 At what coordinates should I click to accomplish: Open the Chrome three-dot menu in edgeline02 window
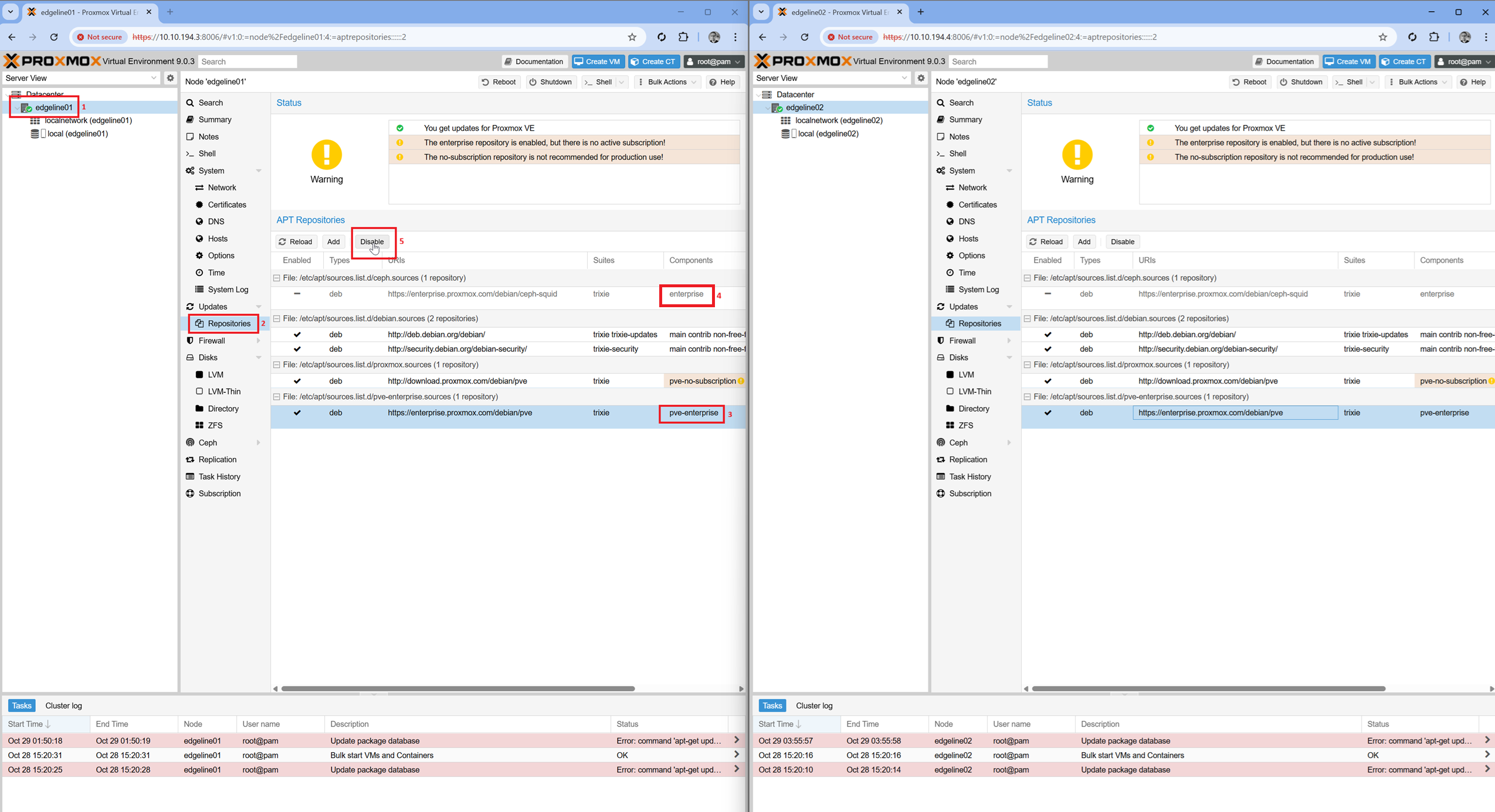point(1486,37)
